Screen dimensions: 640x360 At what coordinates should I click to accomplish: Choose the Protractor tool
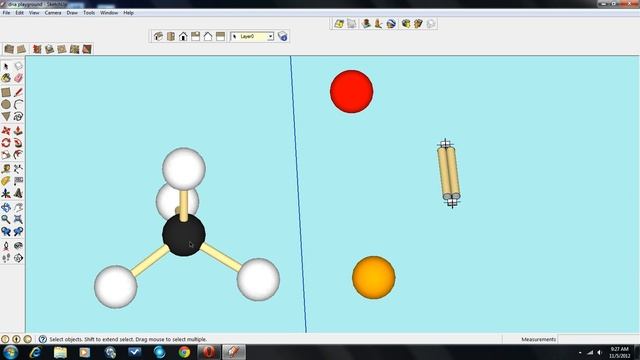click(6, 181)
